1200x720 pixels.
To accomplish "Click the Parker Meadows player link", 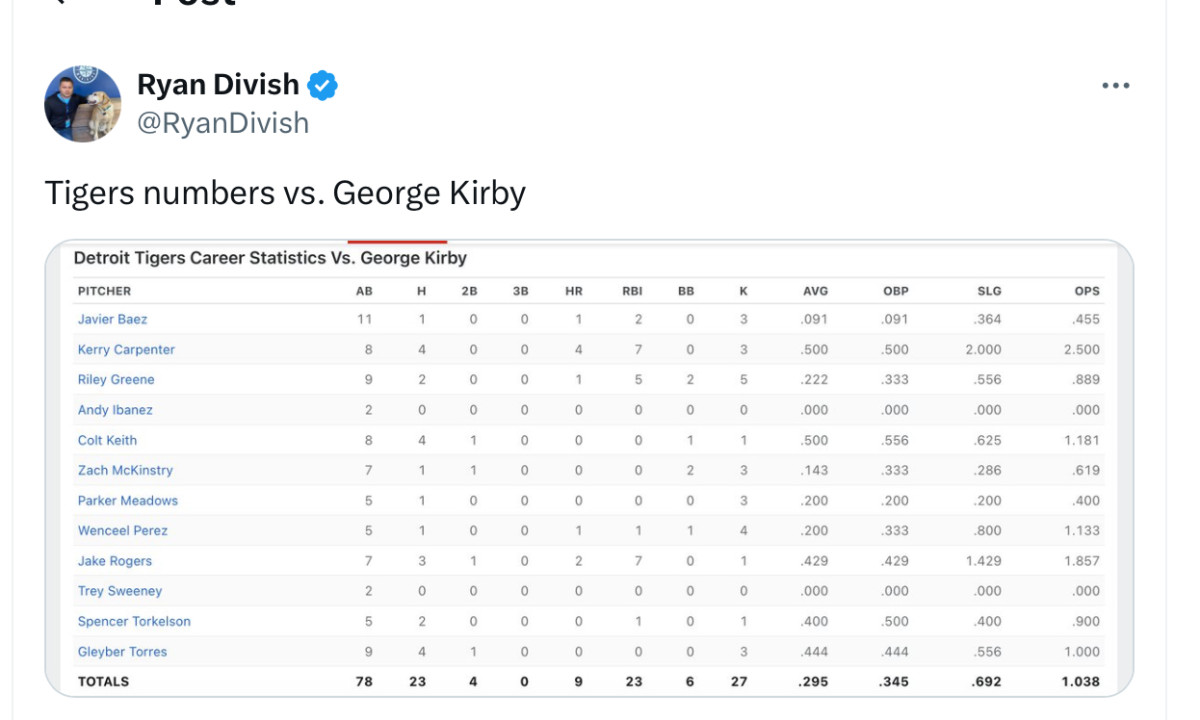I will [127, 501].
